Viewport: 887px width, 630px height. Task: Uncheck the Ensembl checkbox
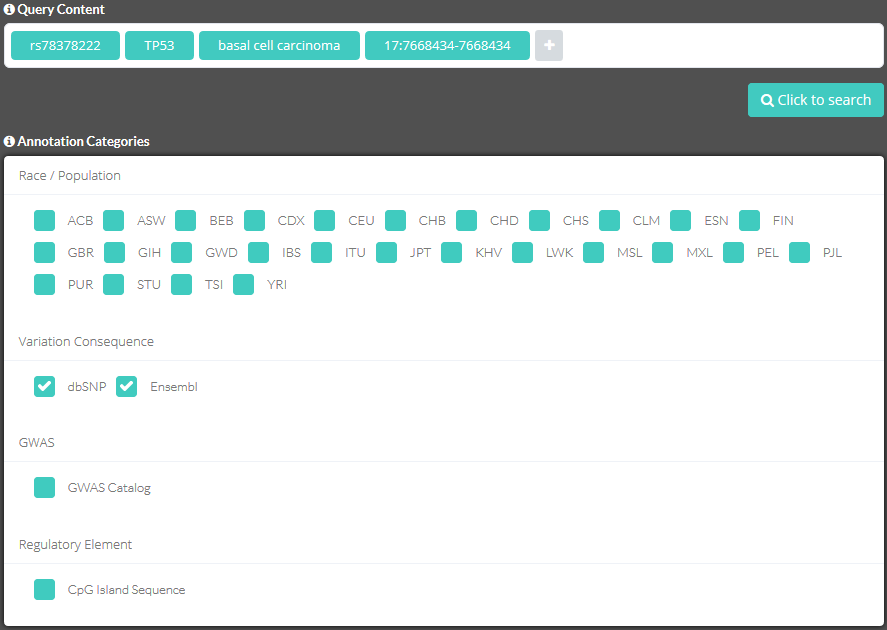coord(127,387)
